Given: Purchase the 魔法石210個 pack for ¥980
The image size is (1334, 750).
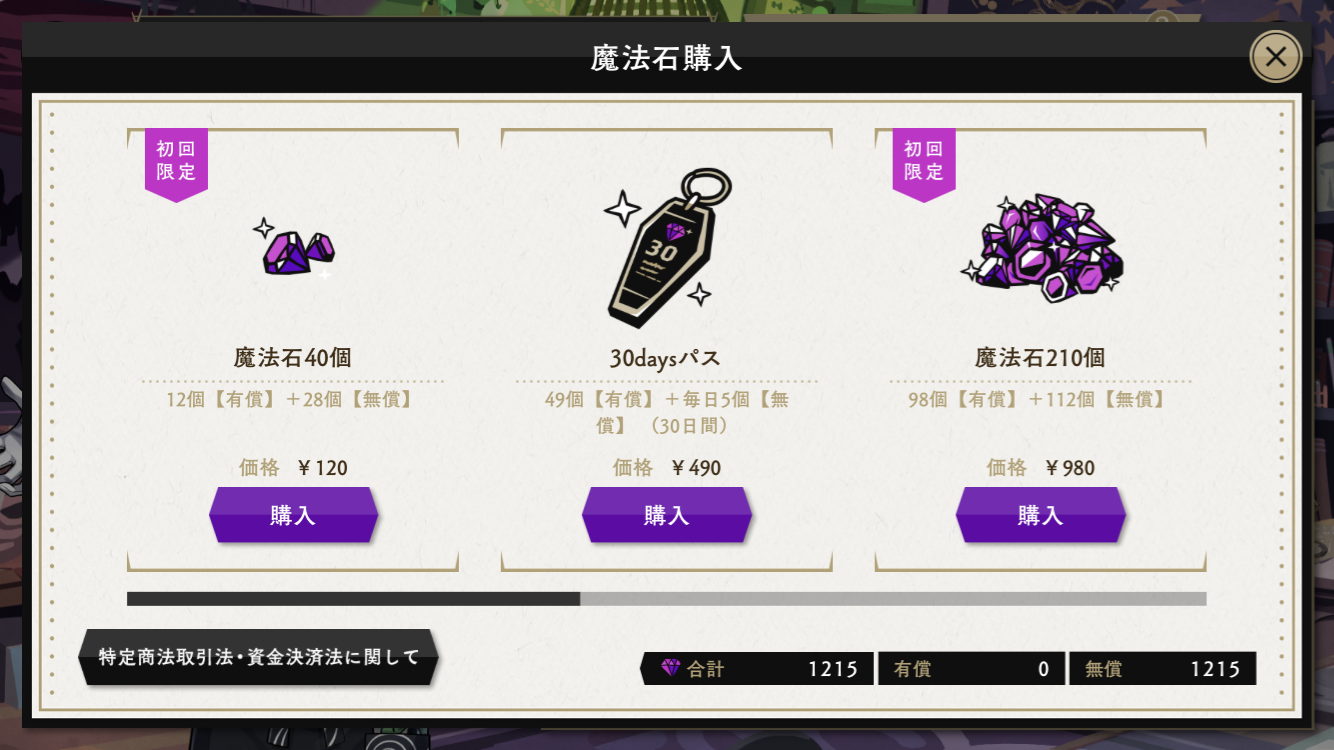Looking at the screenshot, I should coord(1041,515).
